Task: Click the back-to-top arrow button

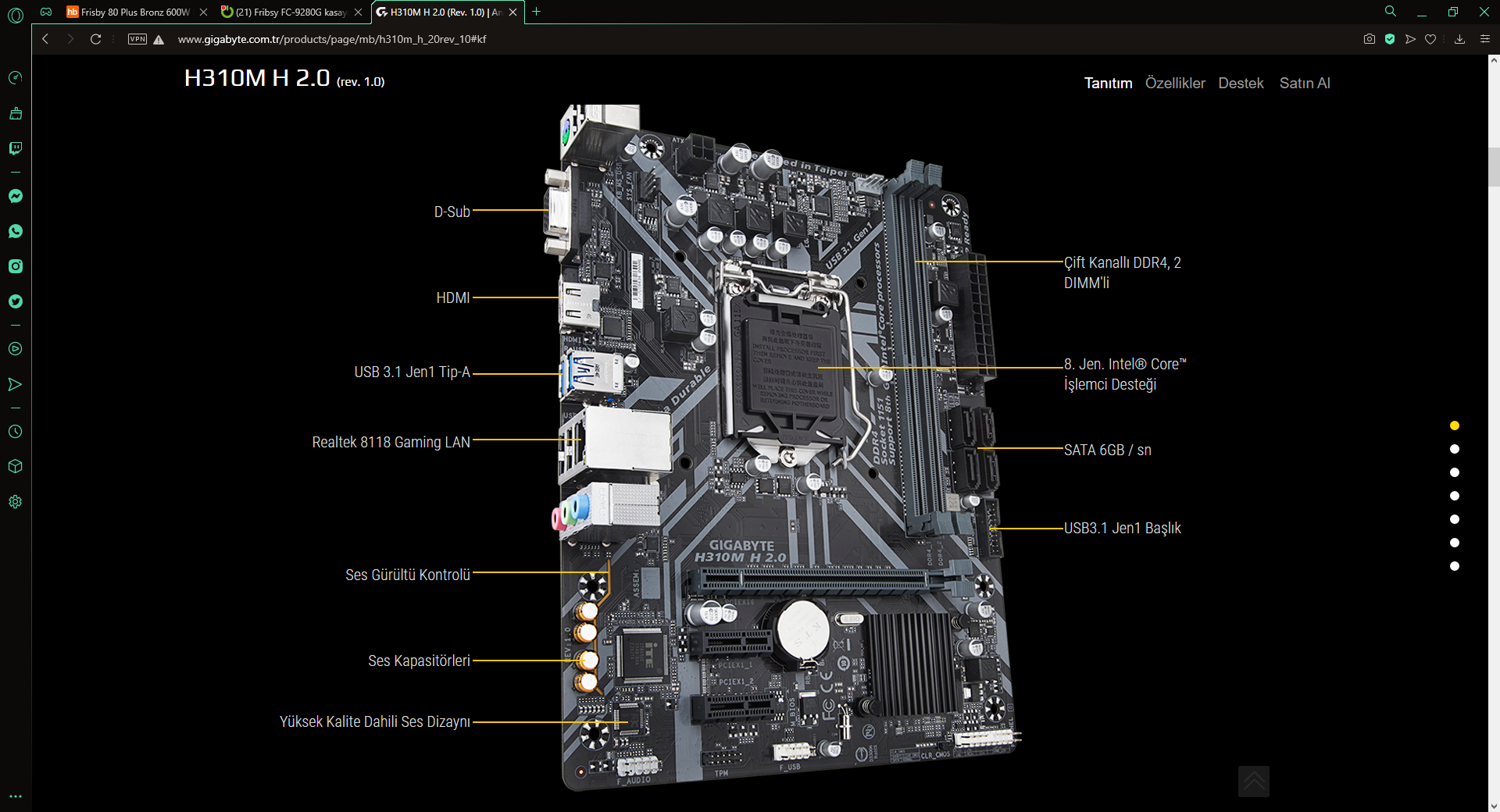Action: point(1254,782)
